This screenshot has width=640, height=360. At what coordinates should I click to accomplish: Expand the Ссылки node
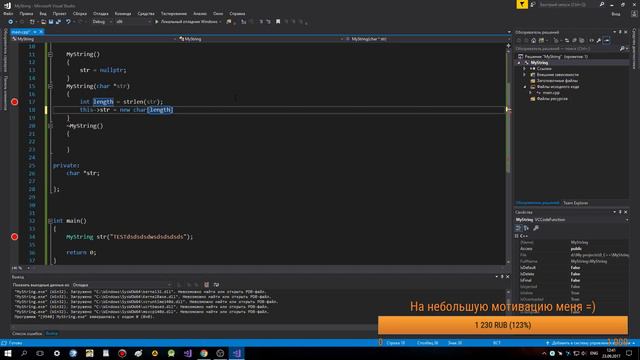point(525,69)
